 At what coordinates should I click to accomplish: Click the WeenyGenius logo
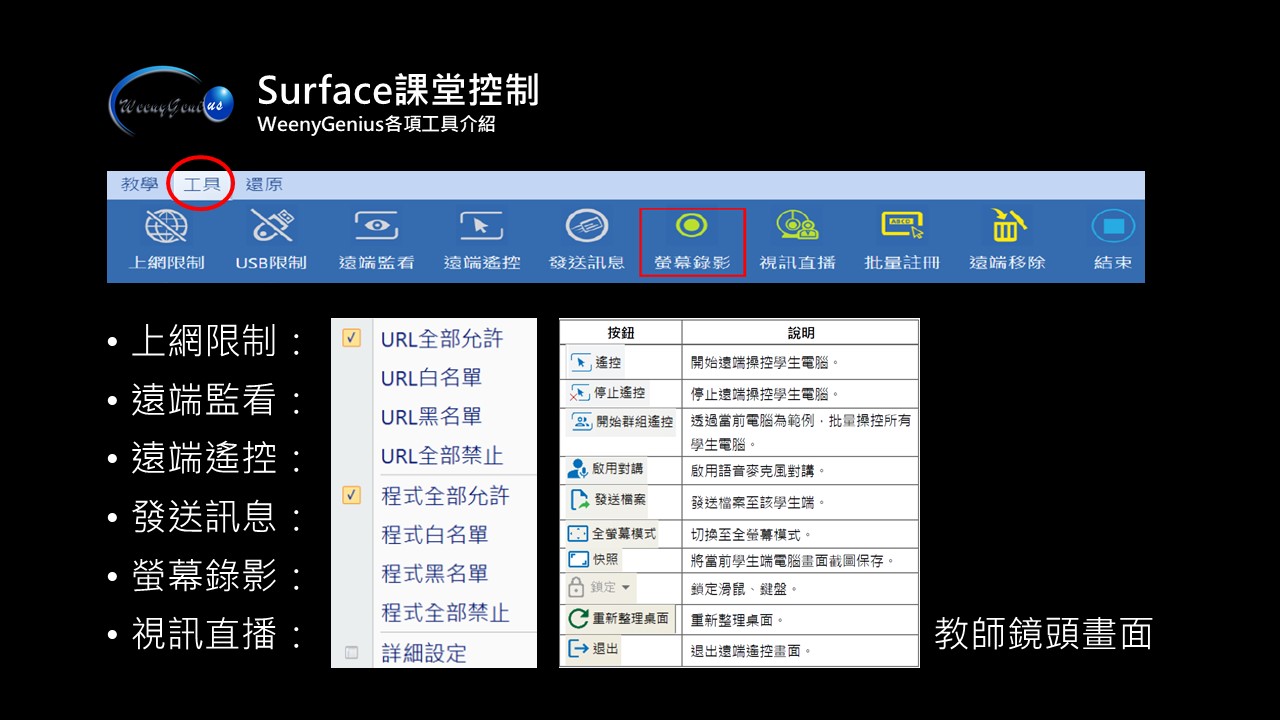(171, 102)
